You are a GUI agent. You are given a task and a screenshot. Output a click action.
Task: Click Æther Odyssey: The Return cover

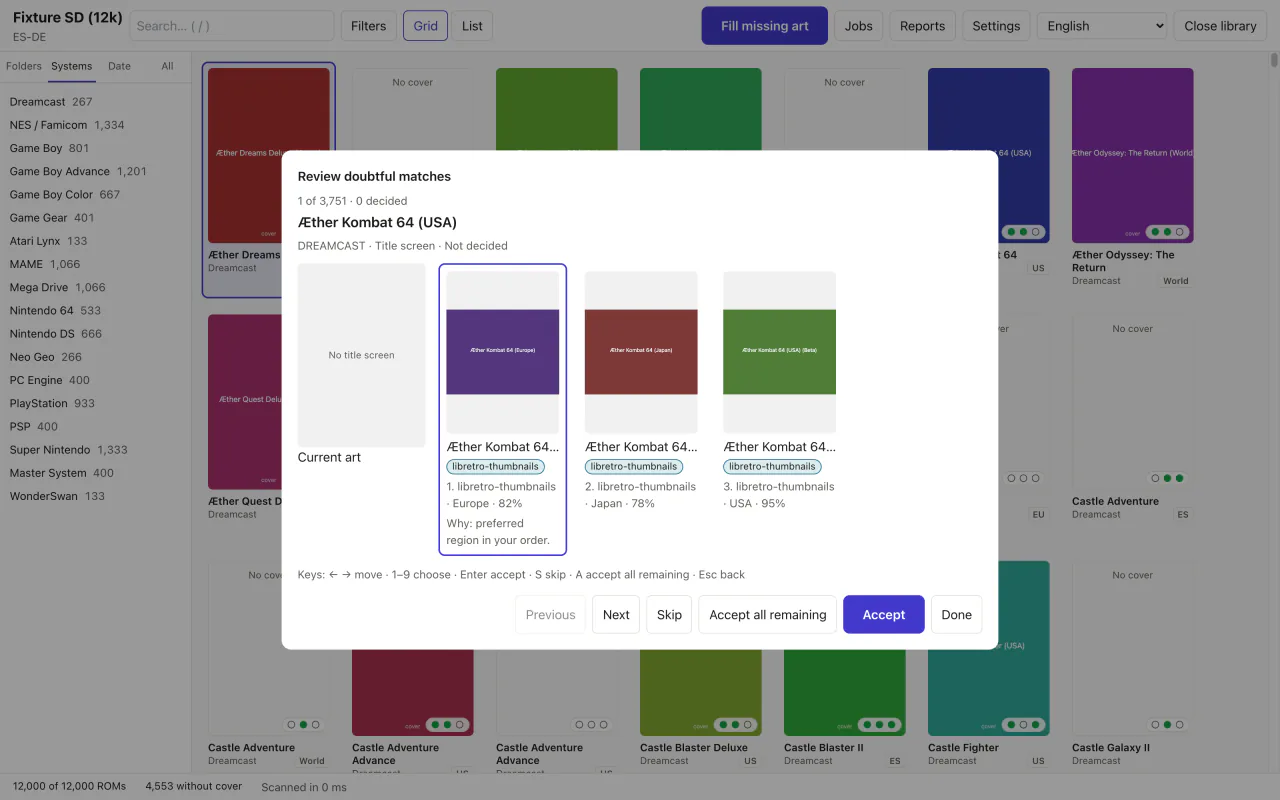(x=1132, y=155)
